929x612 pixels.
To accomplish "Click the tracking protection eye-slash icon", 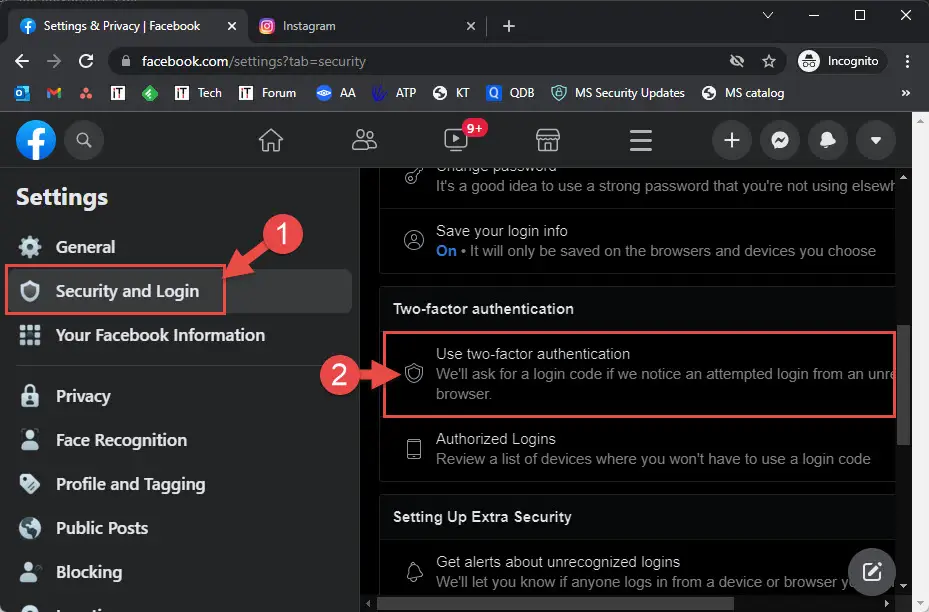I will coord(736,61).
